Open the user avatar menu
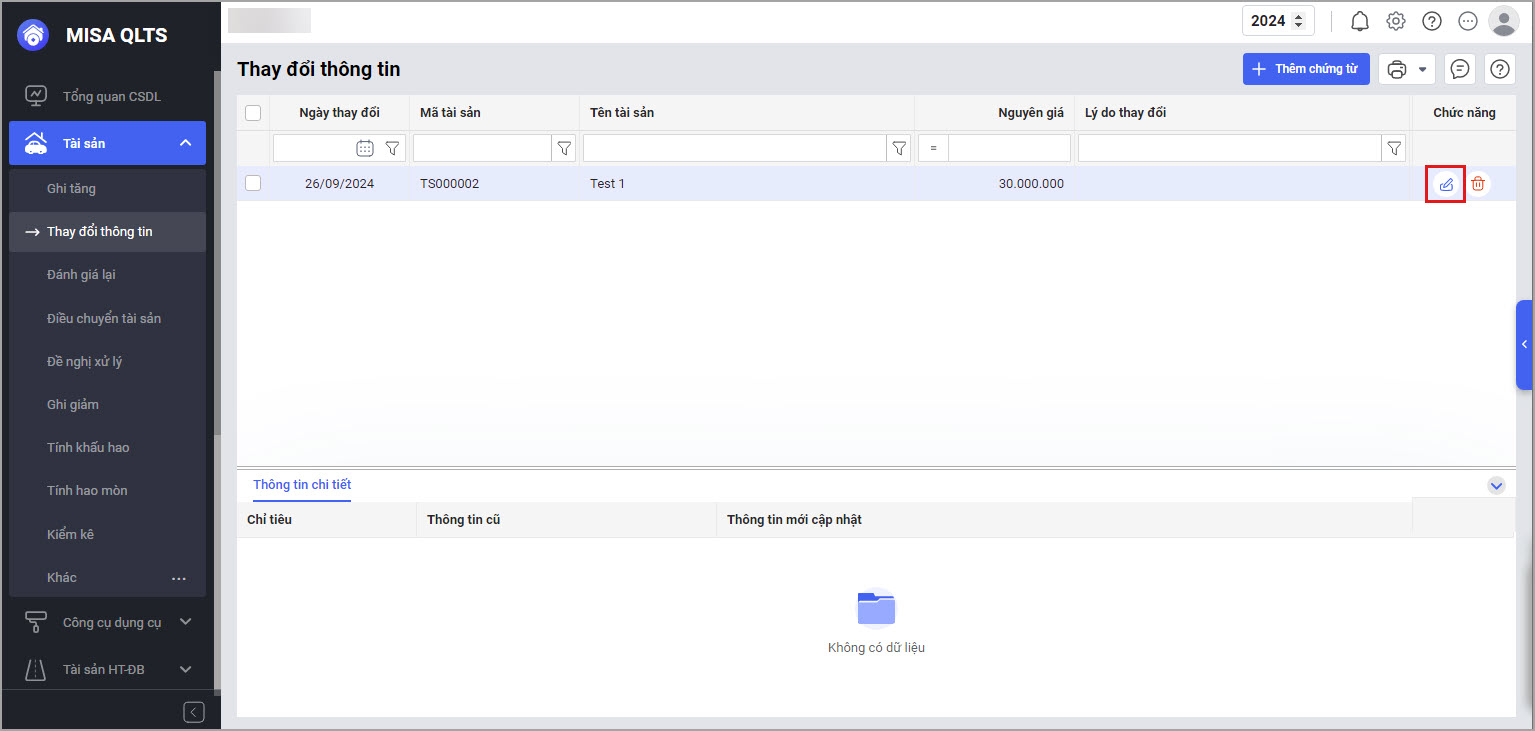This screenshot has width=1535, height=731. click(x=1503, y=21)
